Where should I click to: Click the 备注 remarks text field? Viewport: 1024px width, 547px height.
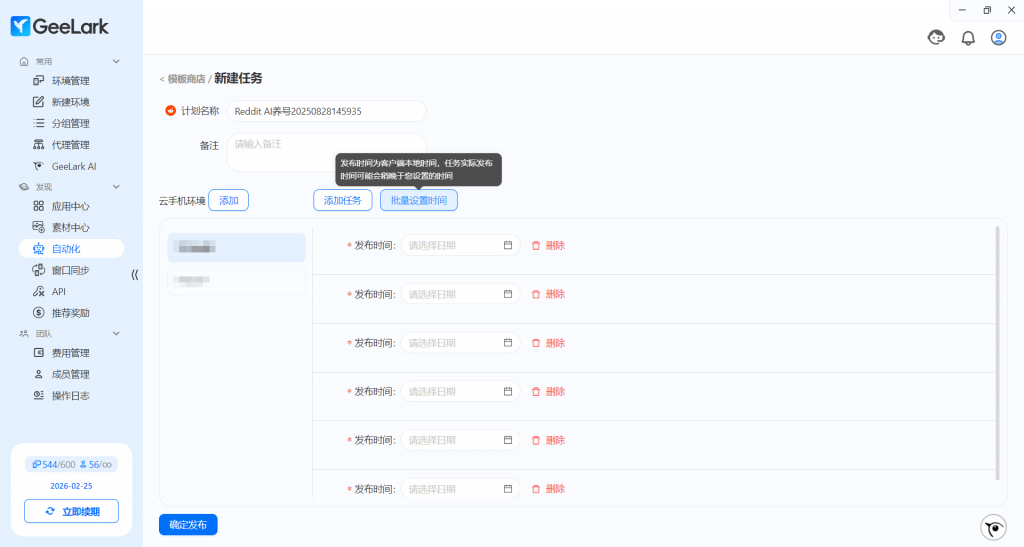point(326,150)
